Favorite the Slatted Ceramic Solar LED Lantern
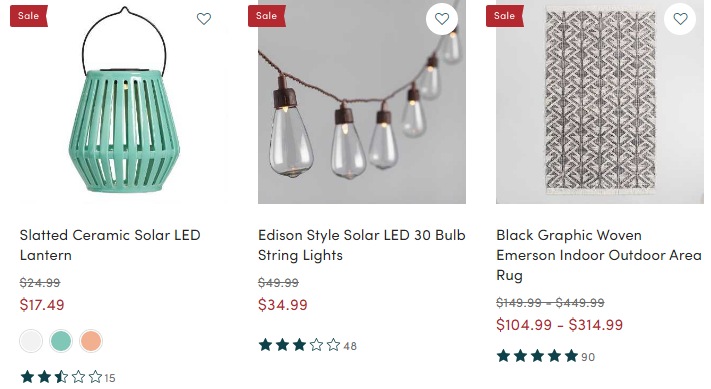The height and width of the screenshot is (389, 711). 204,19
